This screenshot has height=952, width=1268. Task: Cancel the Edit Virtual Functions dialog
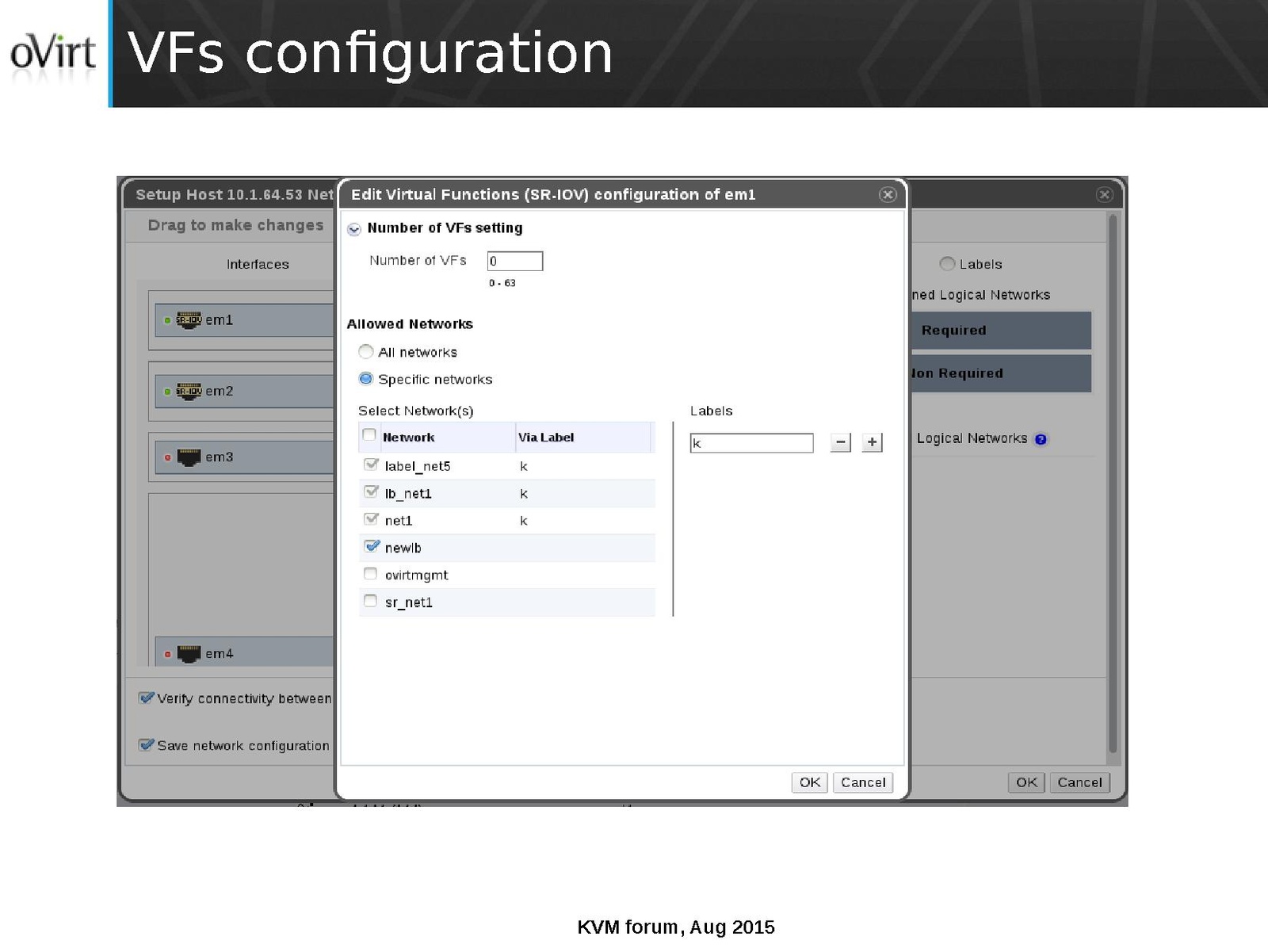[862, 782]
